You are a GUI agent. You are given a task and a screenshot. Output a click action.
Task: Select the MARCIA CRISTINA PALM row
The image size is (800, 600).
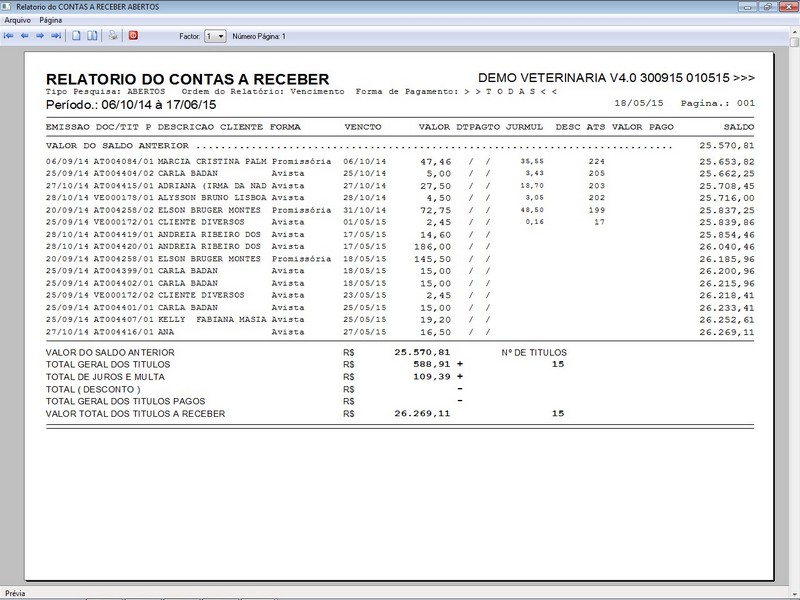[x=399, y=161]
